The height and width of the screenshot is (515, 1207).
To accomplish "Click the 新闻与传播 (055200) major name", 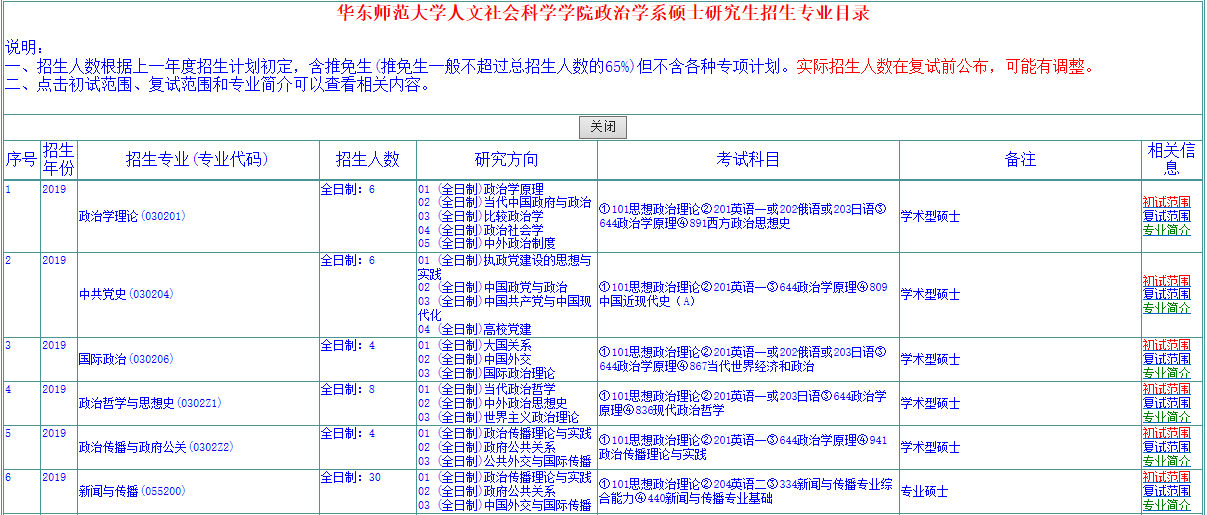I will [132, 492].
